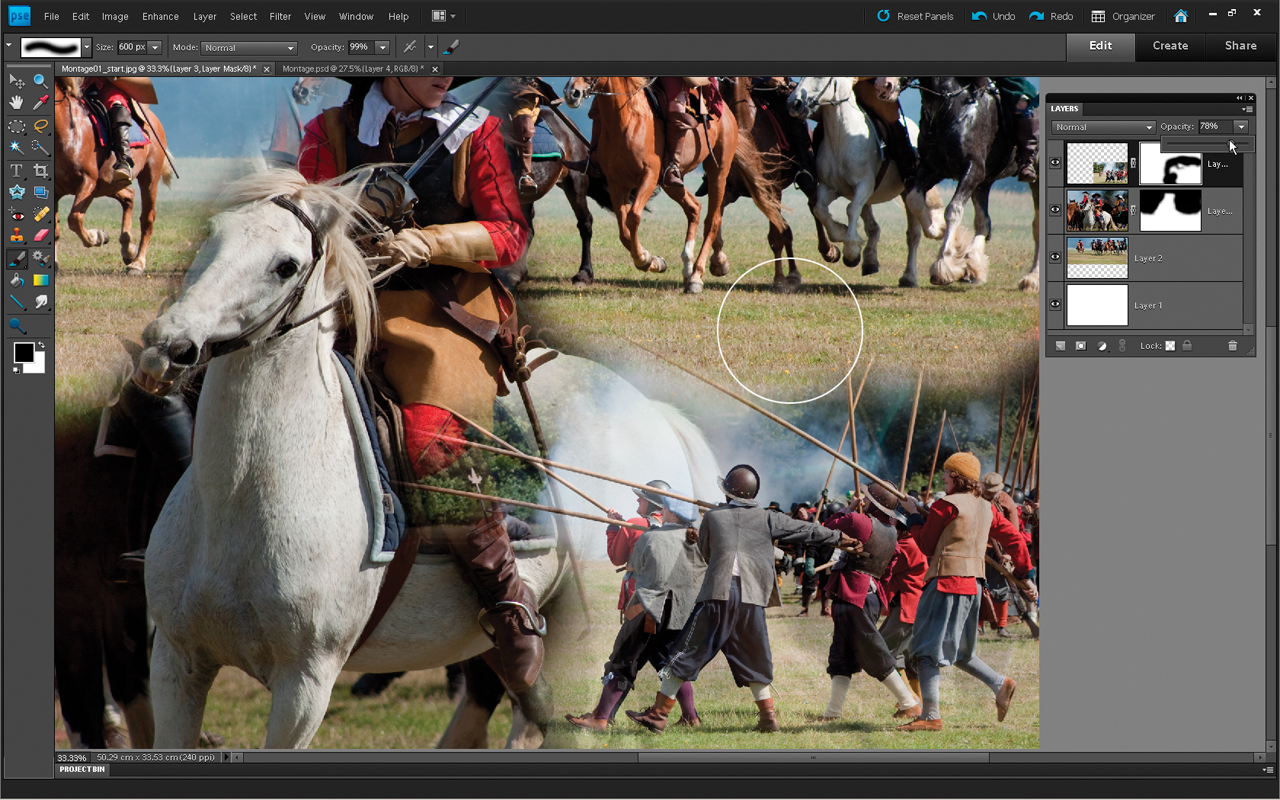Pick the Magic Wand tool

[x=17, y=148]
